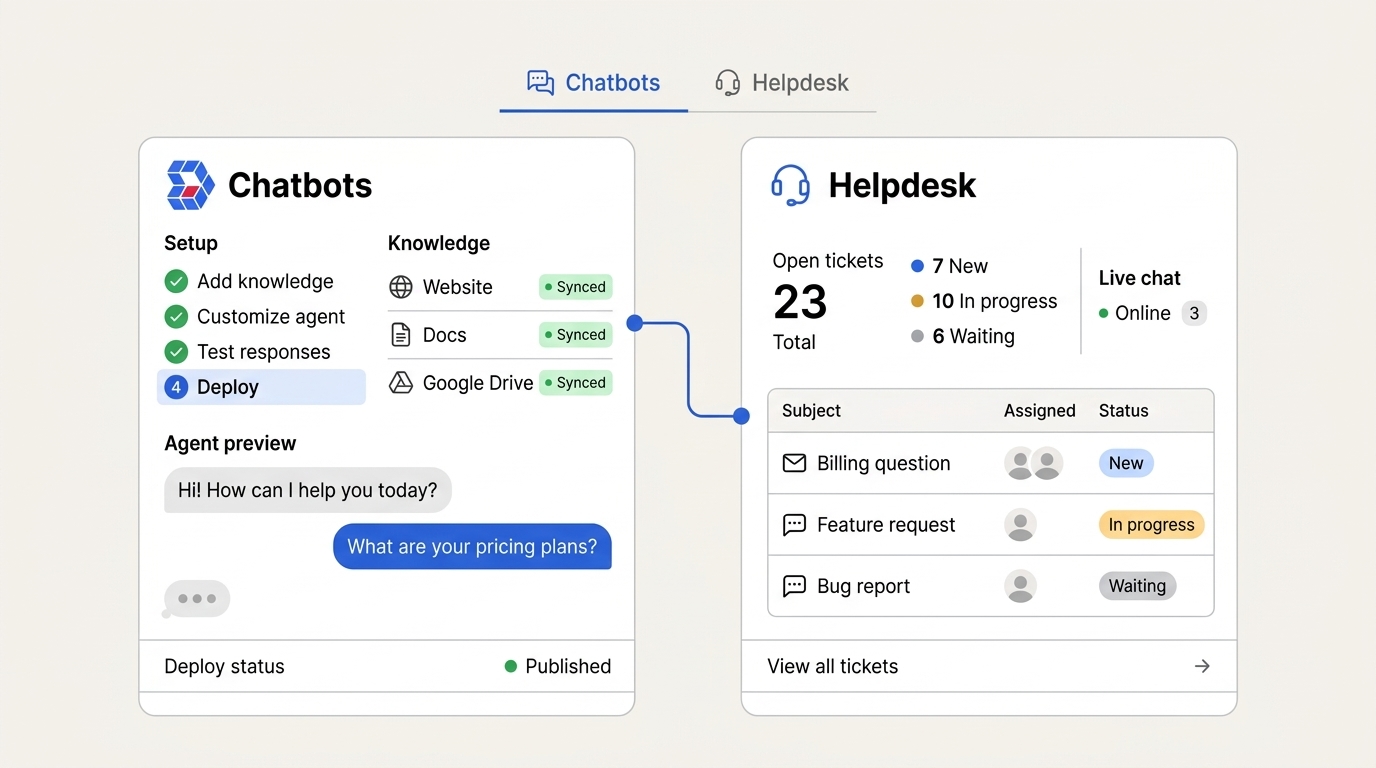Click the Google Drive icon
The width and height of the screenshot is (1376, 768).
[x=401, y=383]
